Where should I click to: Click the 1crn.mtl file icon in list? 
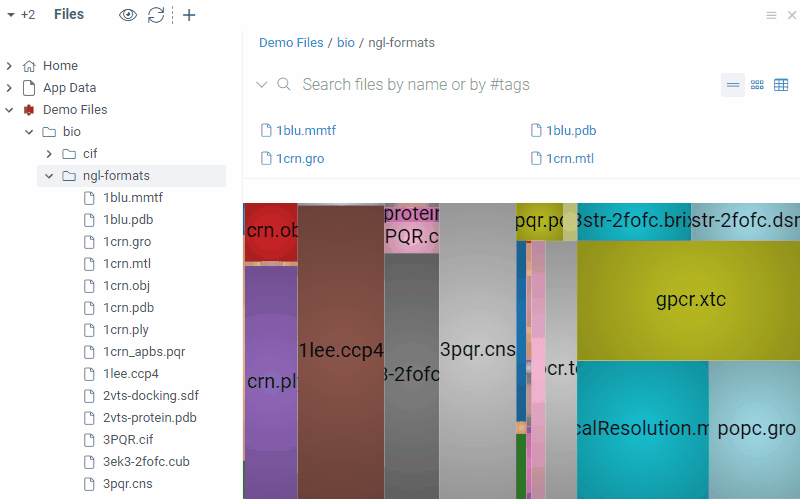536,159
